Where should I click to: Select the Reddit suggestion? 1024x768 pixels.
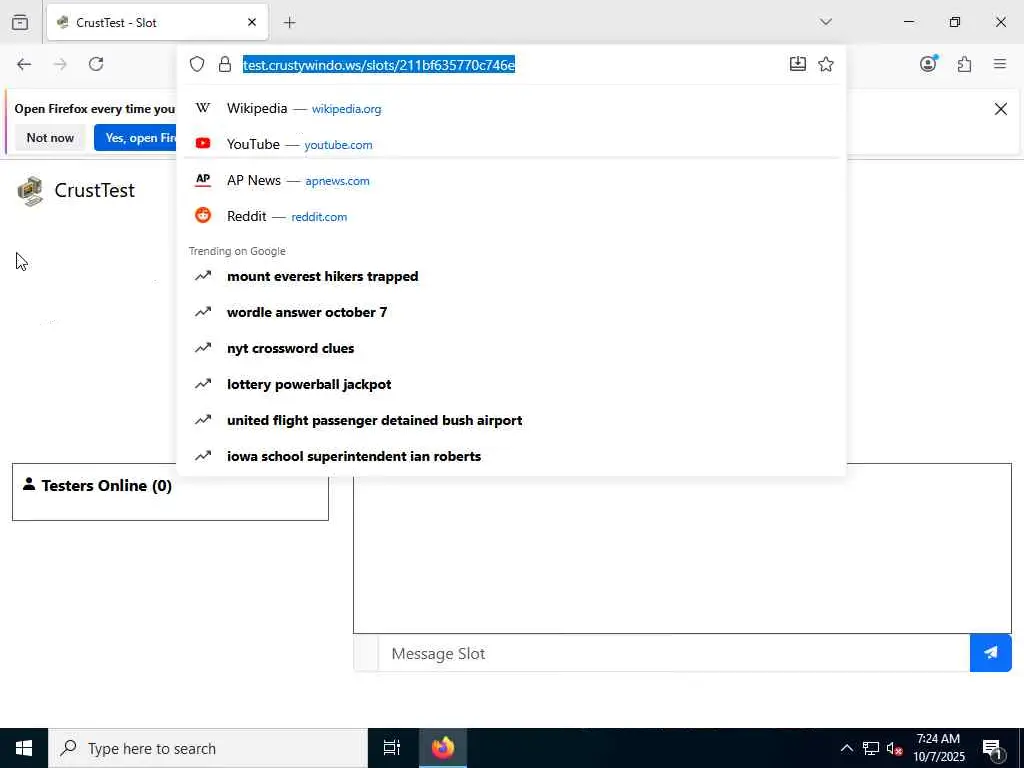(511, 216)
